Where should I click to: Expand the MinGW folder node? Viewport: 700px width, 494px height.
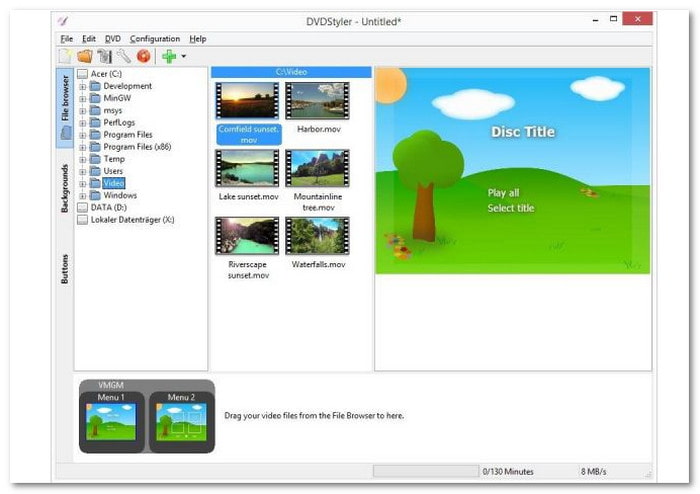click(83, 99)
